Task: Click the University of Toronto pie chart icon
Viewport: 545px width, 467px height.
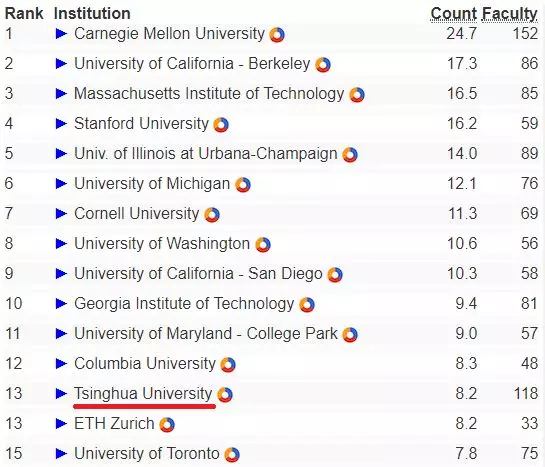Action: (x=232, y=454)
